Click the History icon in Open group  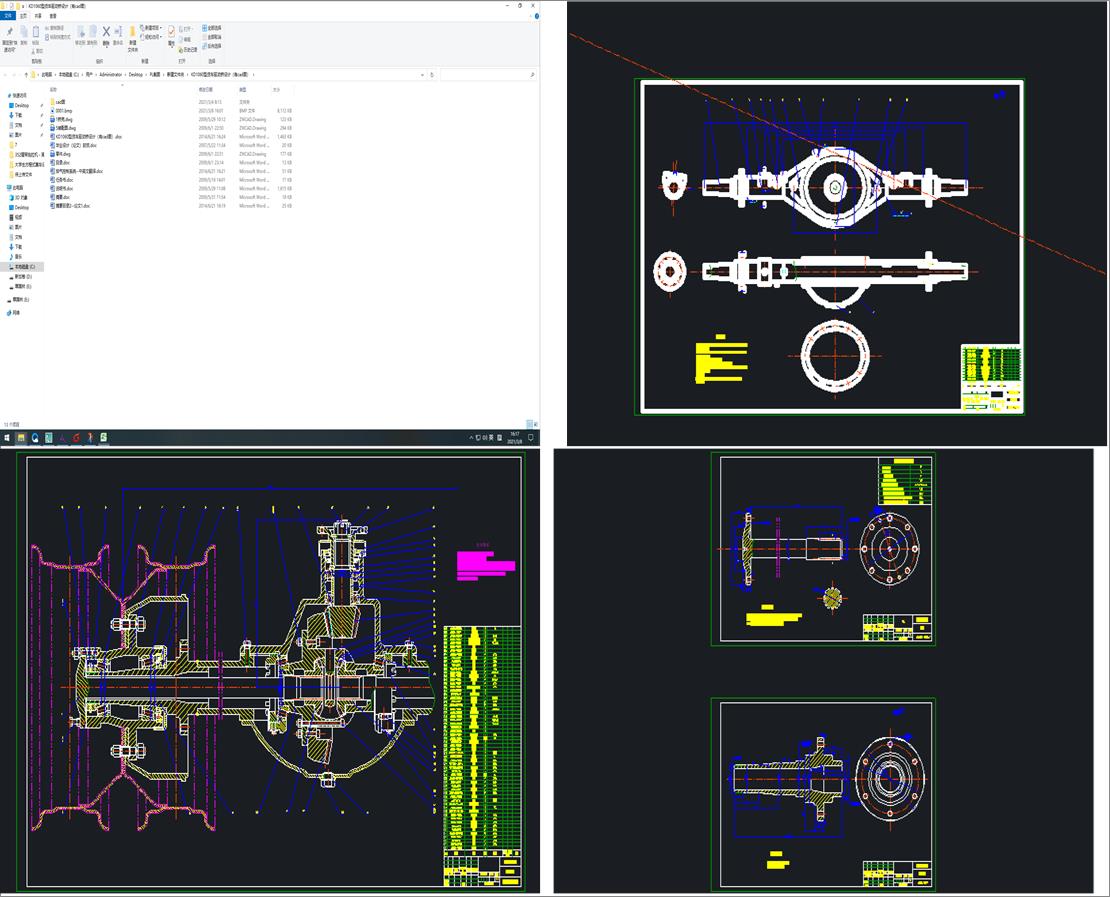coord(190,50)
